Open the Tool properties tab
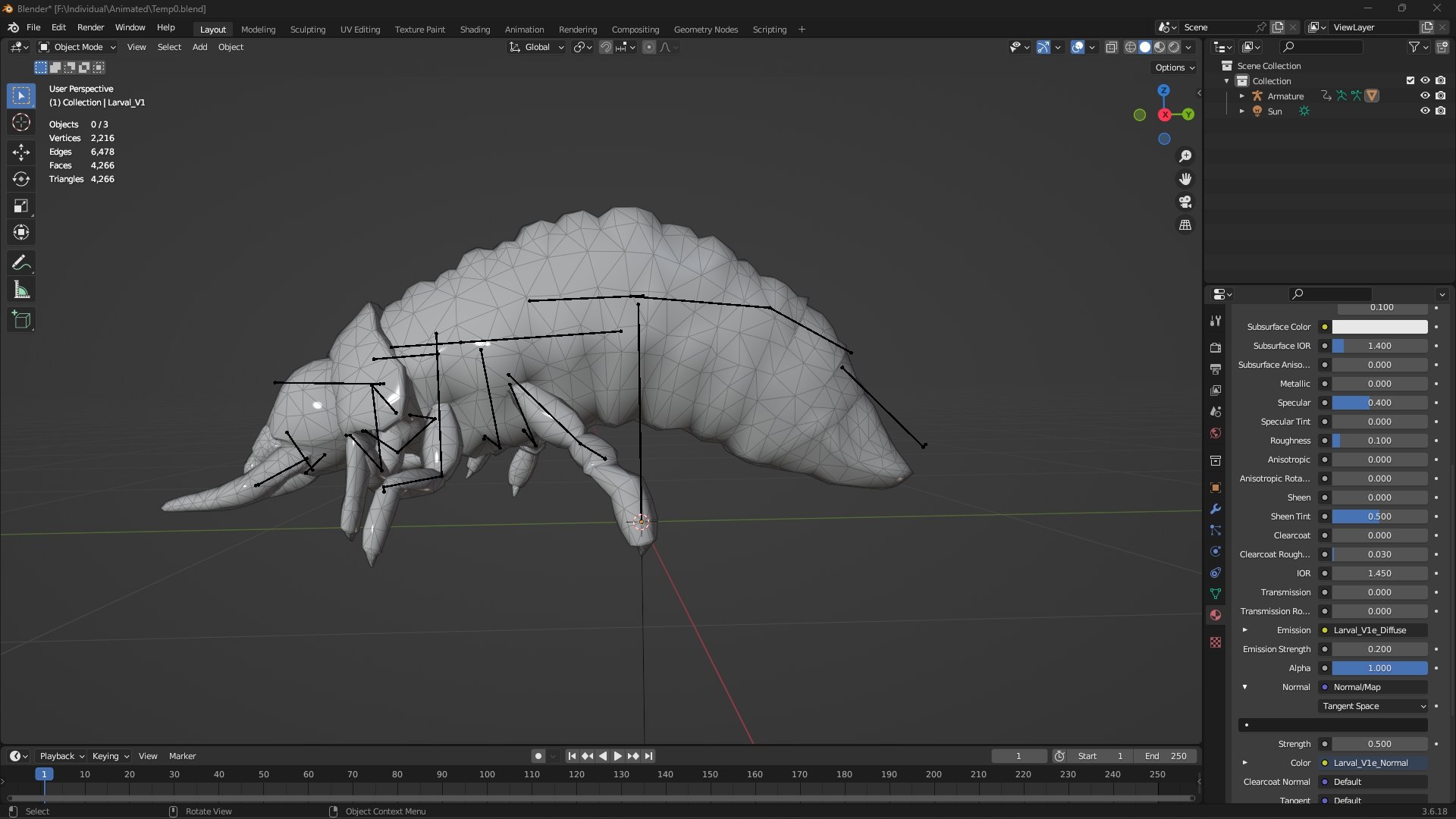 (1216, 321)
